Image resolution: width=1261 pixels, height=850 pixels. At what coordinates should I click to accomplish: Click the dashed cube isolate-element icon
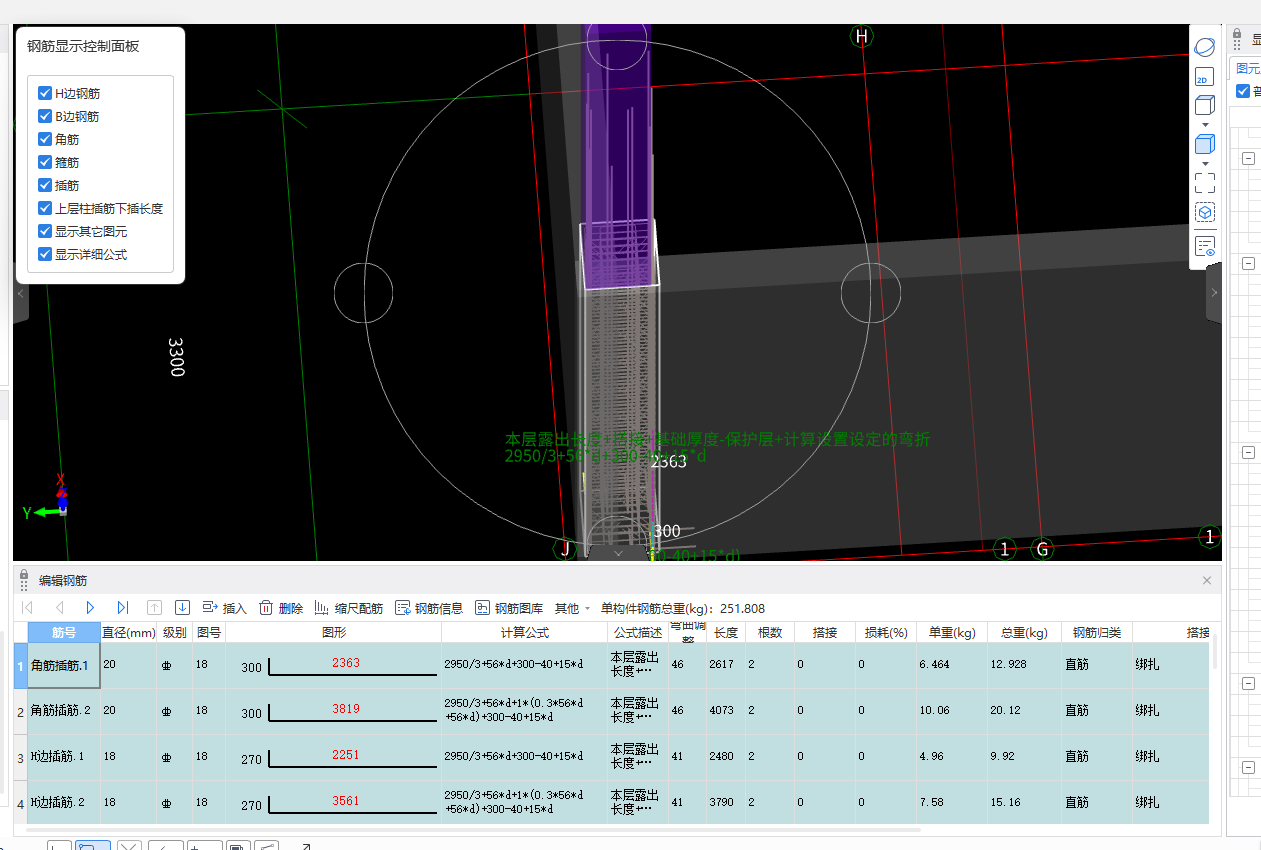[1205, 213]
